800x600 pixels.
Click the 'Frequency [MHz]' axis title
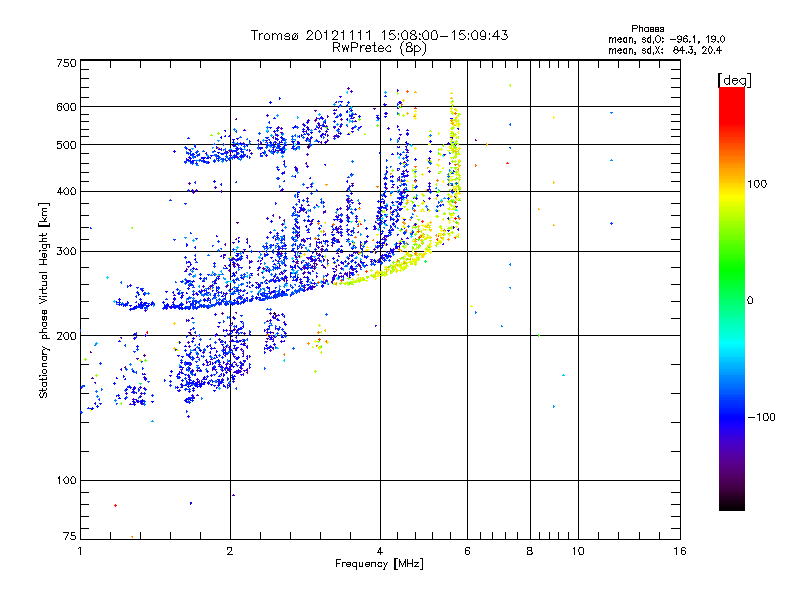click(379, 564)
